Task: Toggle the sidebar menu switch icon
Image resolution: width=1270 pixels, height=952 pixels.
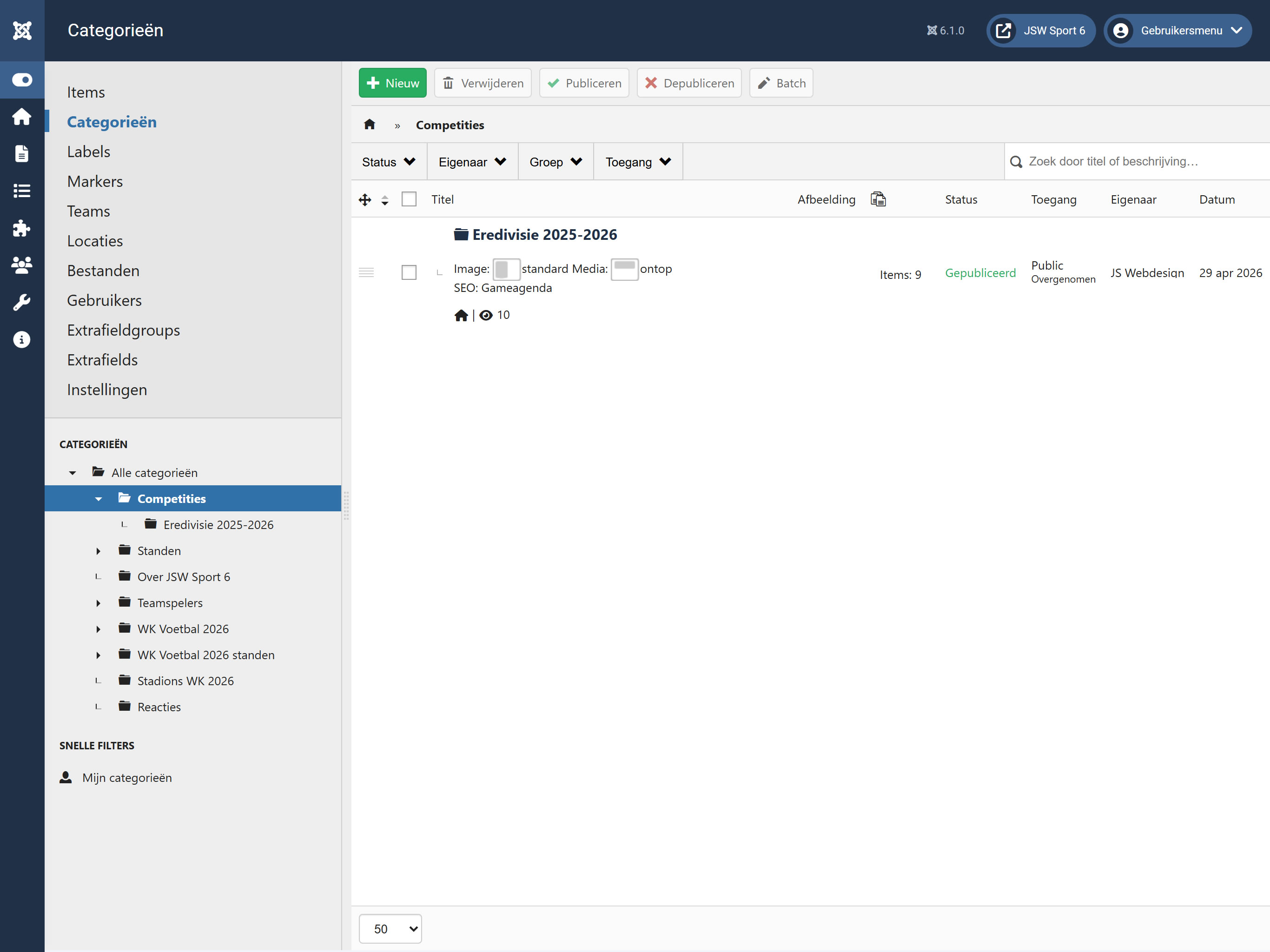Action: pyautogui.click(x=22, y=80)
